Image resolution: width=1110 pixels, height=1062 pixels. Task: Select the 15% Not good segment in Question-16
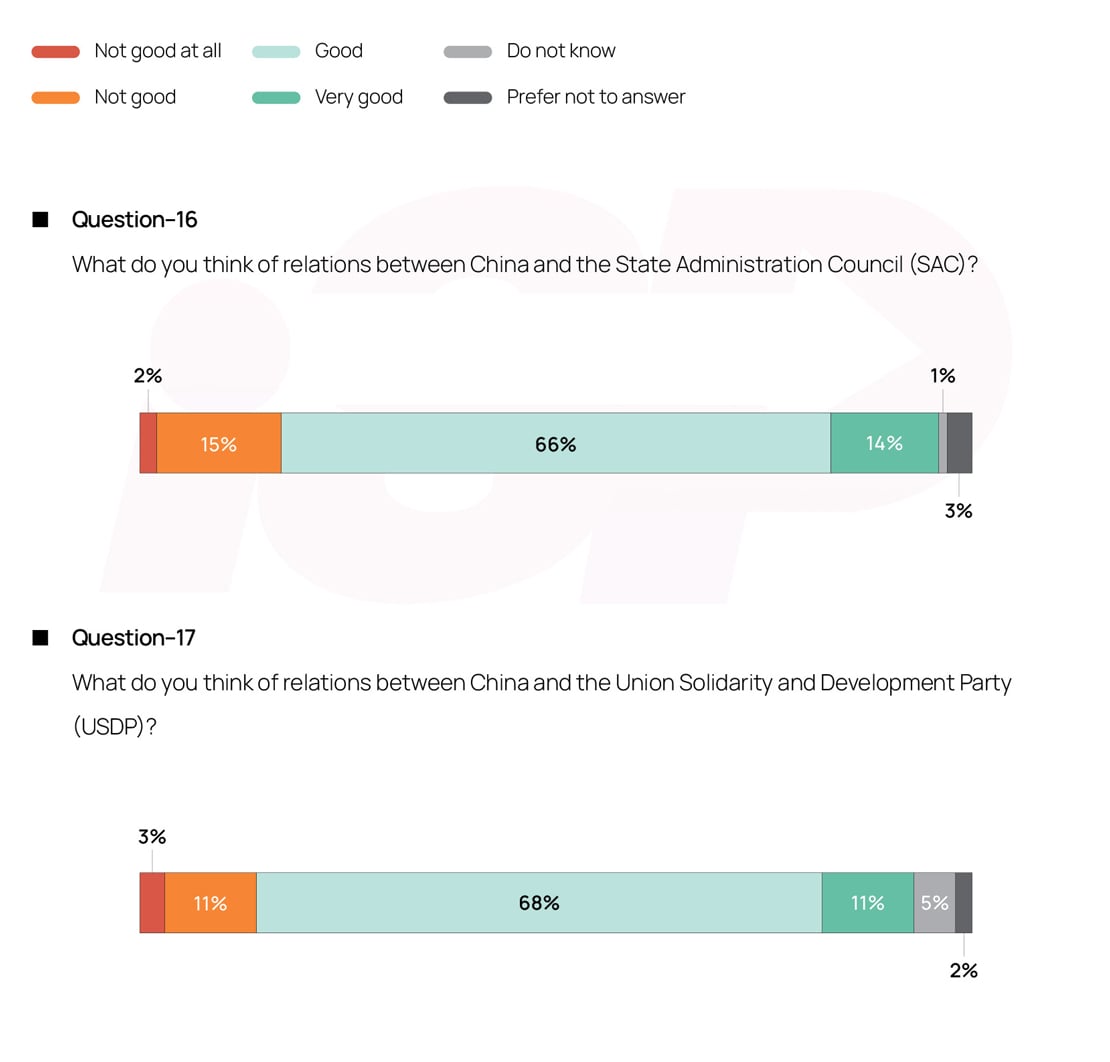tap(218, 443)
